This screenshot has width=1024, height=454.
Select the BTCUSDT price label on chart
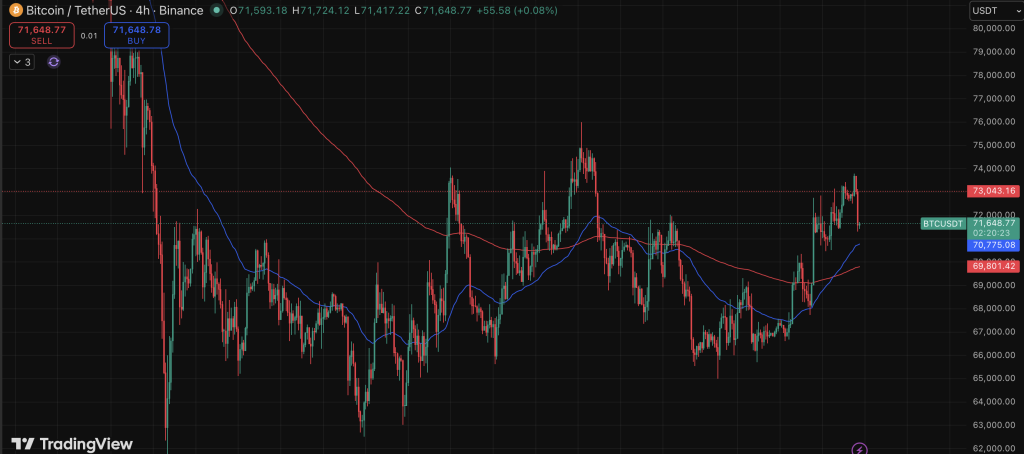tap(942, 223)
